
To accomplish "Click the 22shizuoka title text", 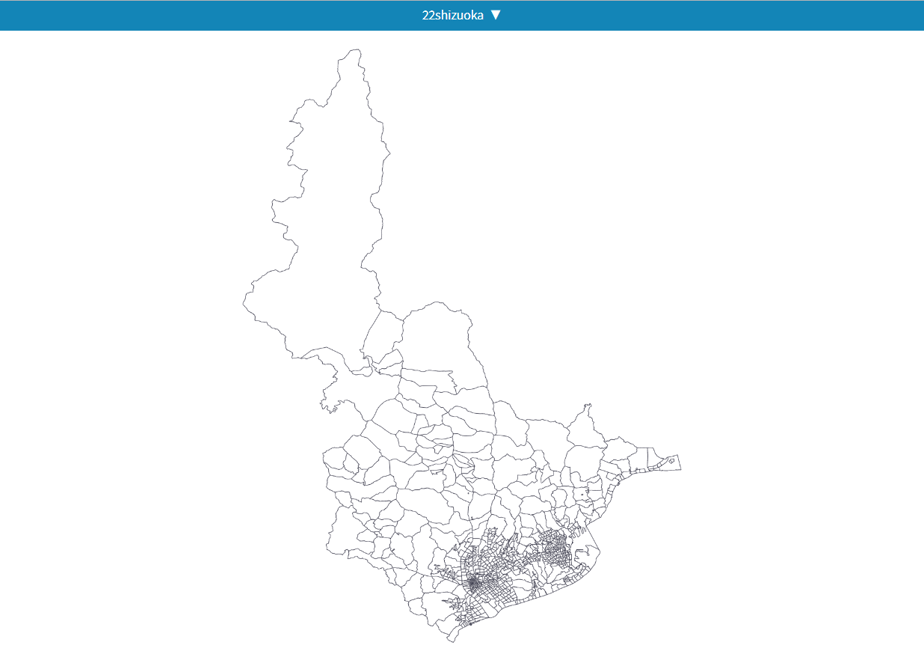I will [453, 15].
